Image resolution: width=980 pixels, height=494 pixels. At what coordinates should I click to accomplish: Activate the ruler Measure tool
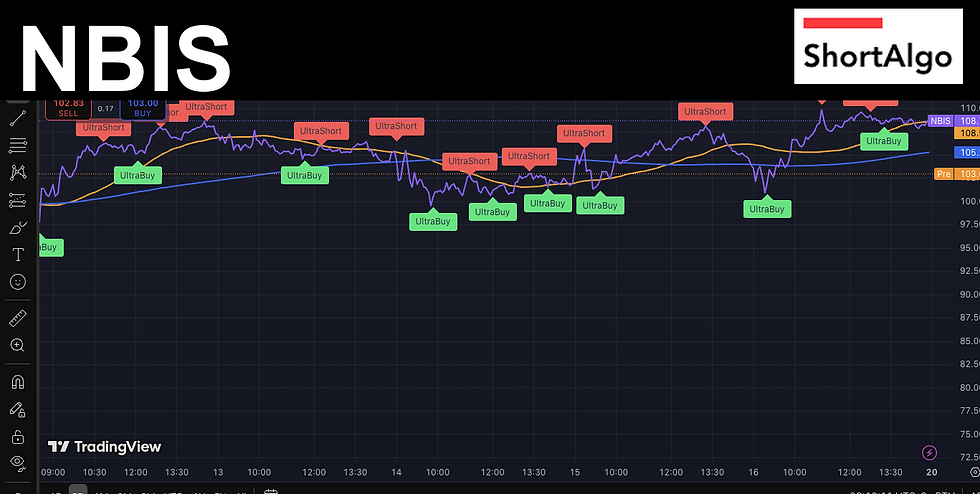point(18,318)
